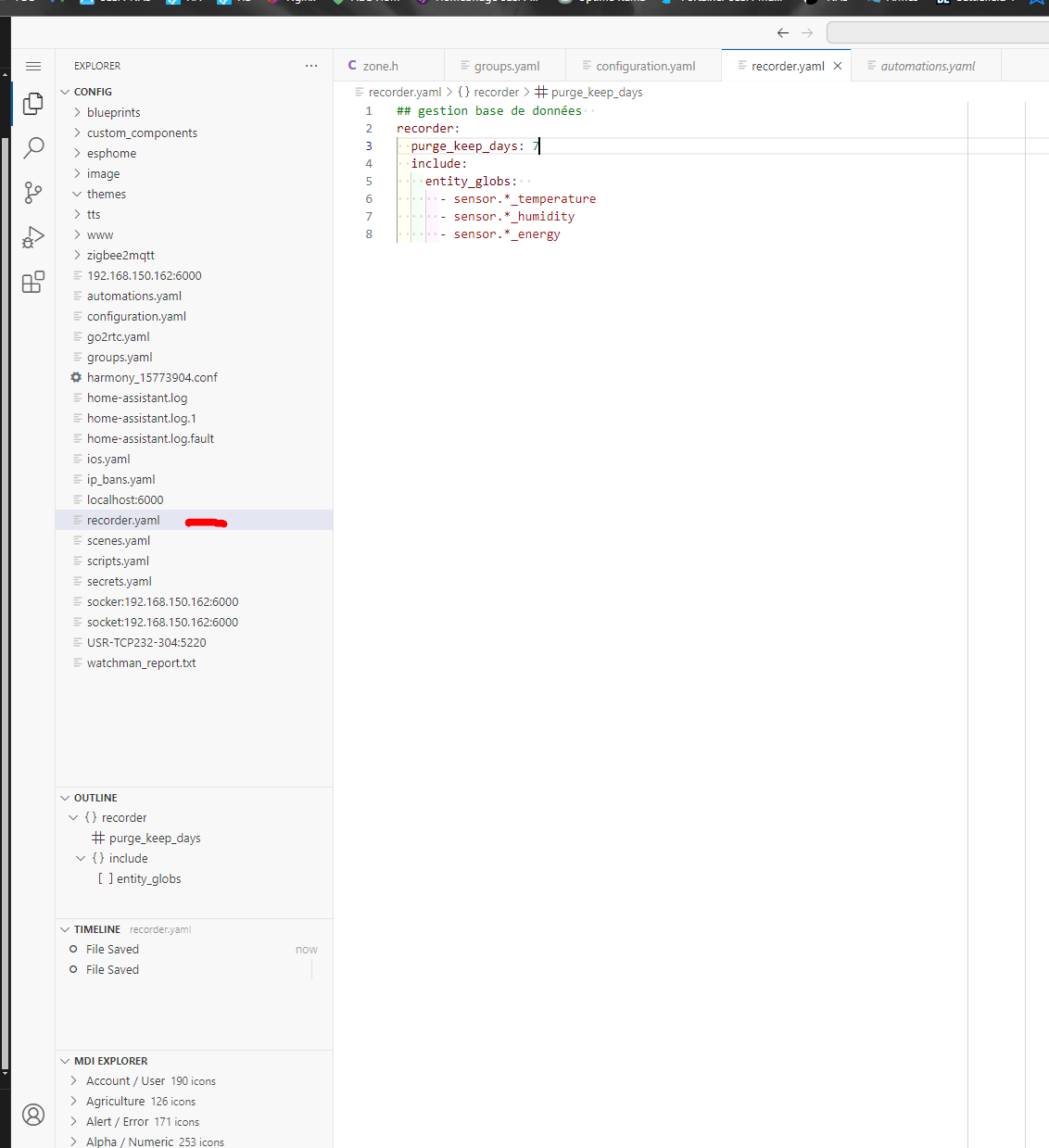Select the Explorer files icon
The height and width of the screenshot is (1148, 1049).
click(33, 103)
